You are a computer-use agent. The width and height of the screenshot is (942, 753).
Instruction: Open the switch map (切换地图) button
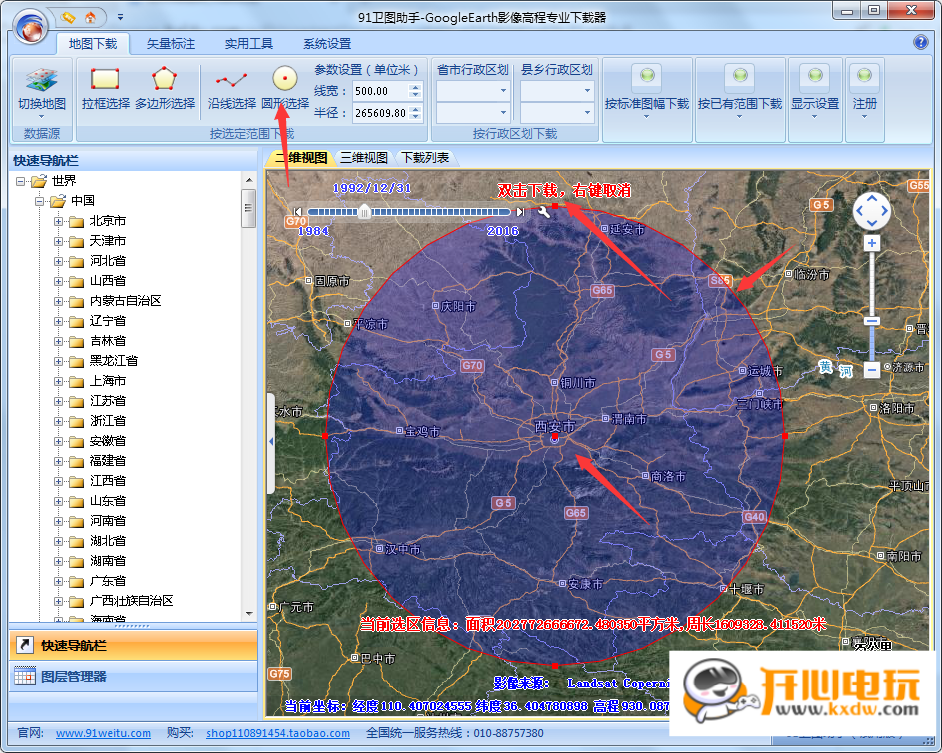coord(41,92)
